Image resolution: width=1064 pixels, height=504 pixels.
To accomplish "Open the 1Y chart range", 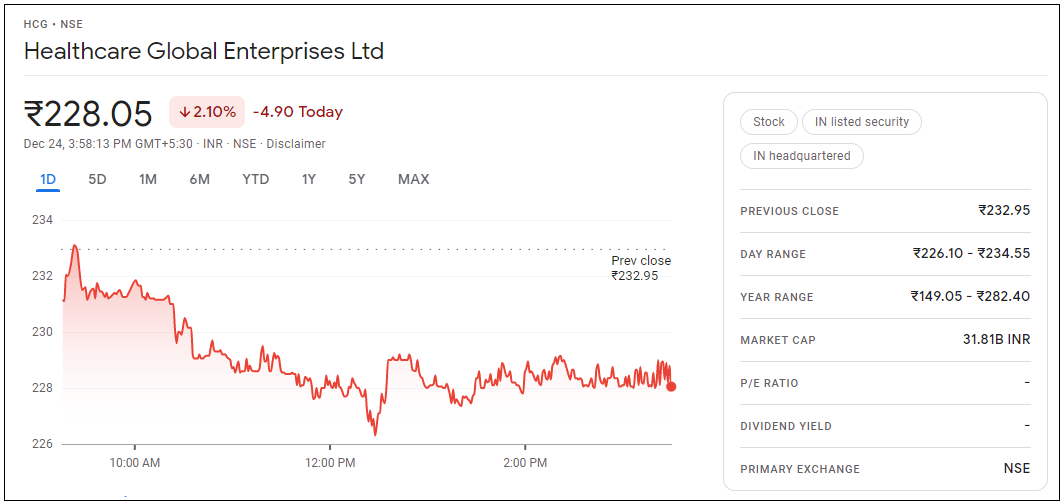I will [309, 180].
